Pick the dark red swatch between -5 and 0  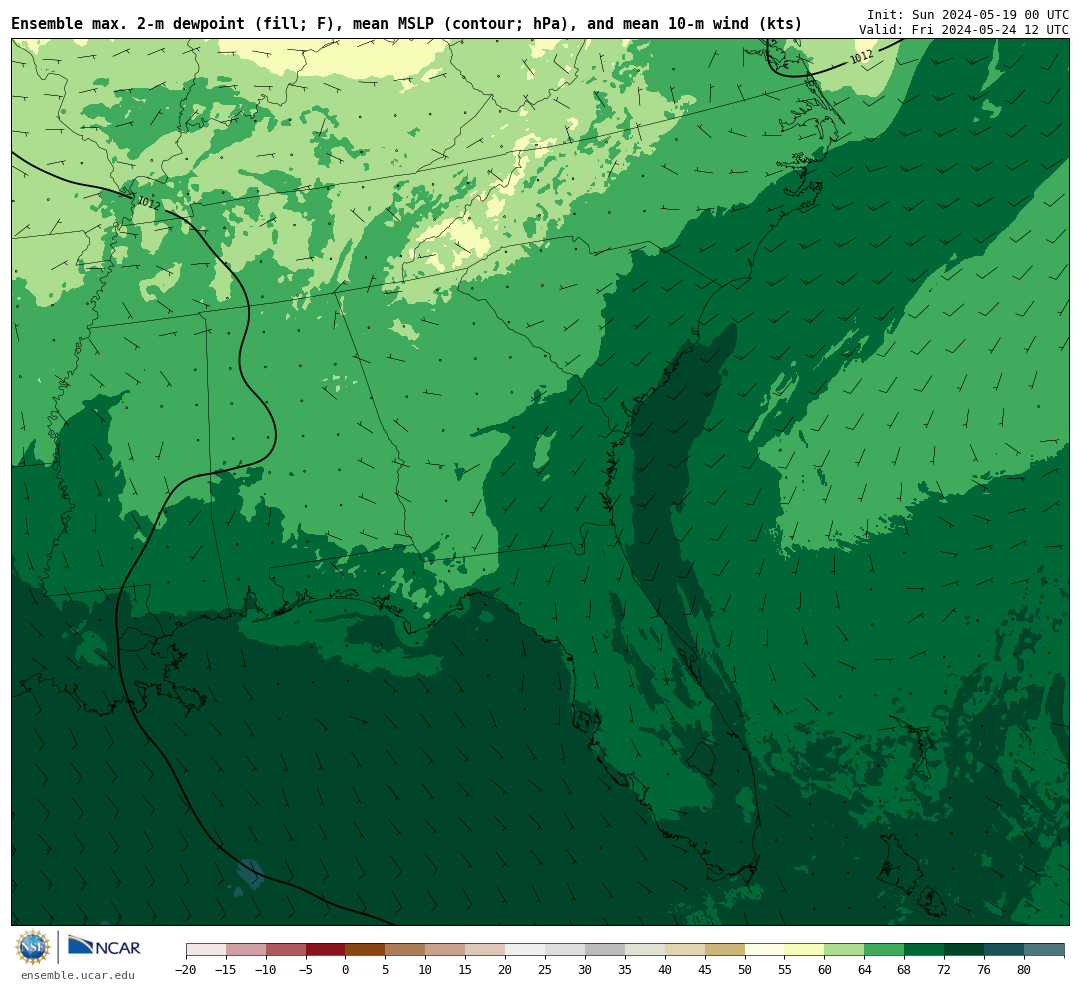pos(326,949)
